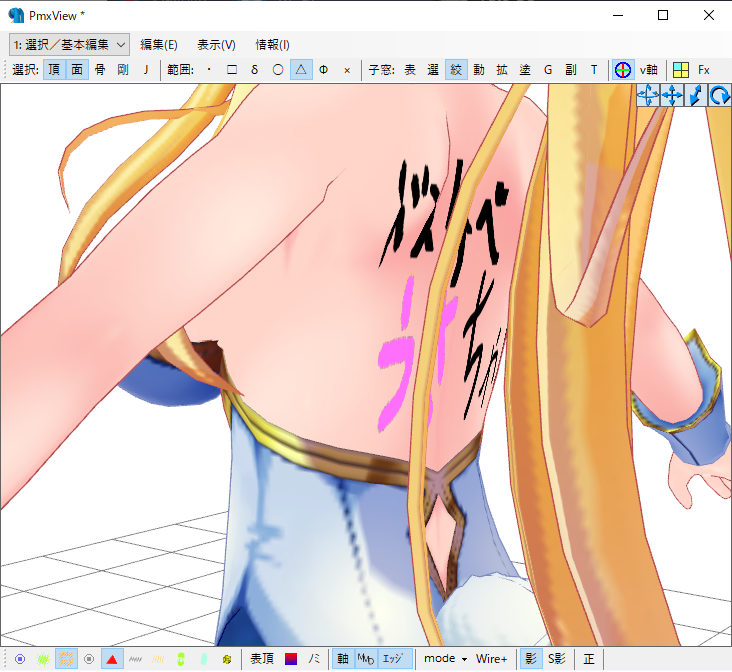The height and width of the screenshot is (672, 732).
Task: Toggle the pale cyan capsule display icon
Action: [x=204, y=659]
